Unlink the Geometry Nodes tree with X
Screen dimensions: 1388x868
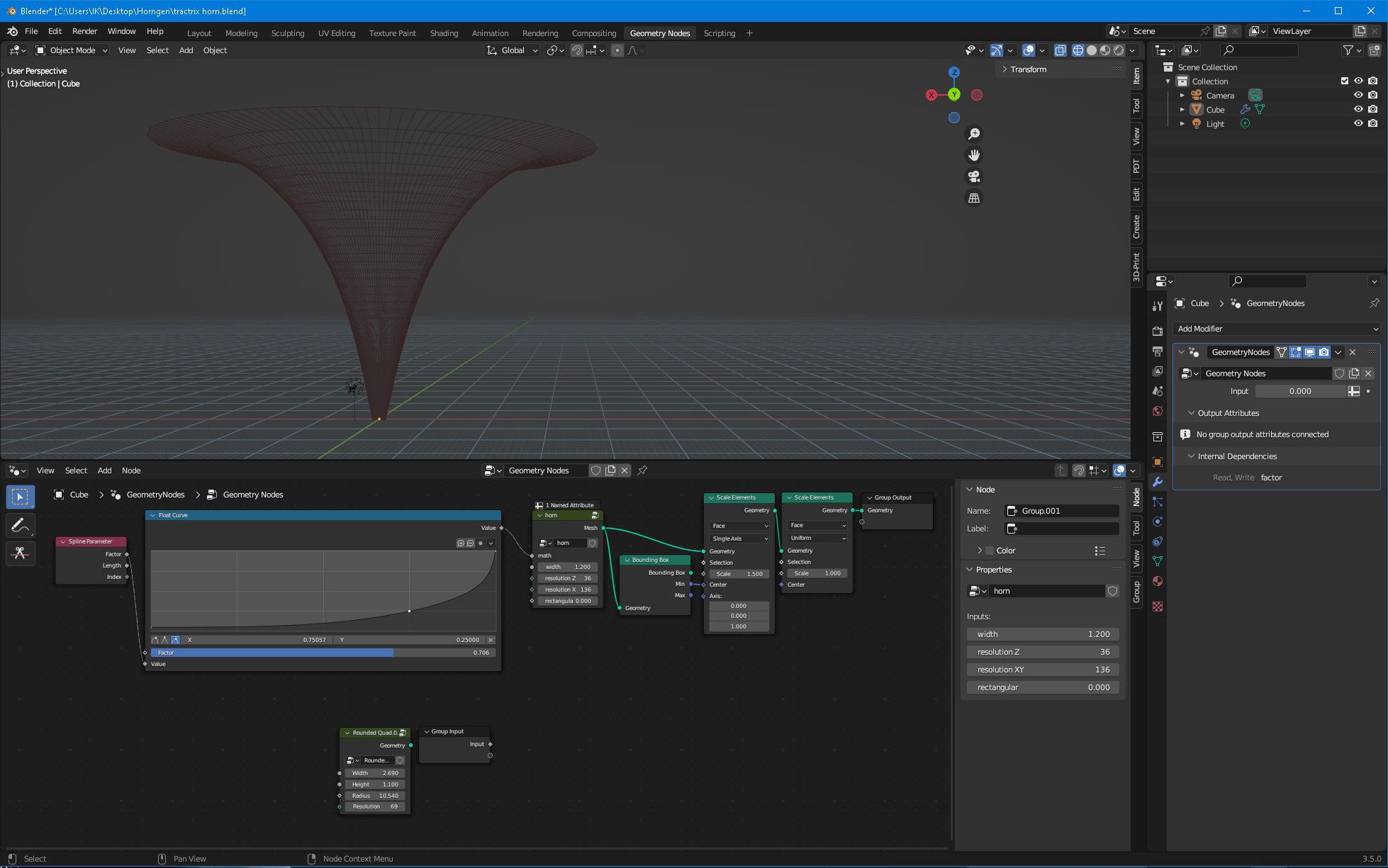click(x=625, y=470)
